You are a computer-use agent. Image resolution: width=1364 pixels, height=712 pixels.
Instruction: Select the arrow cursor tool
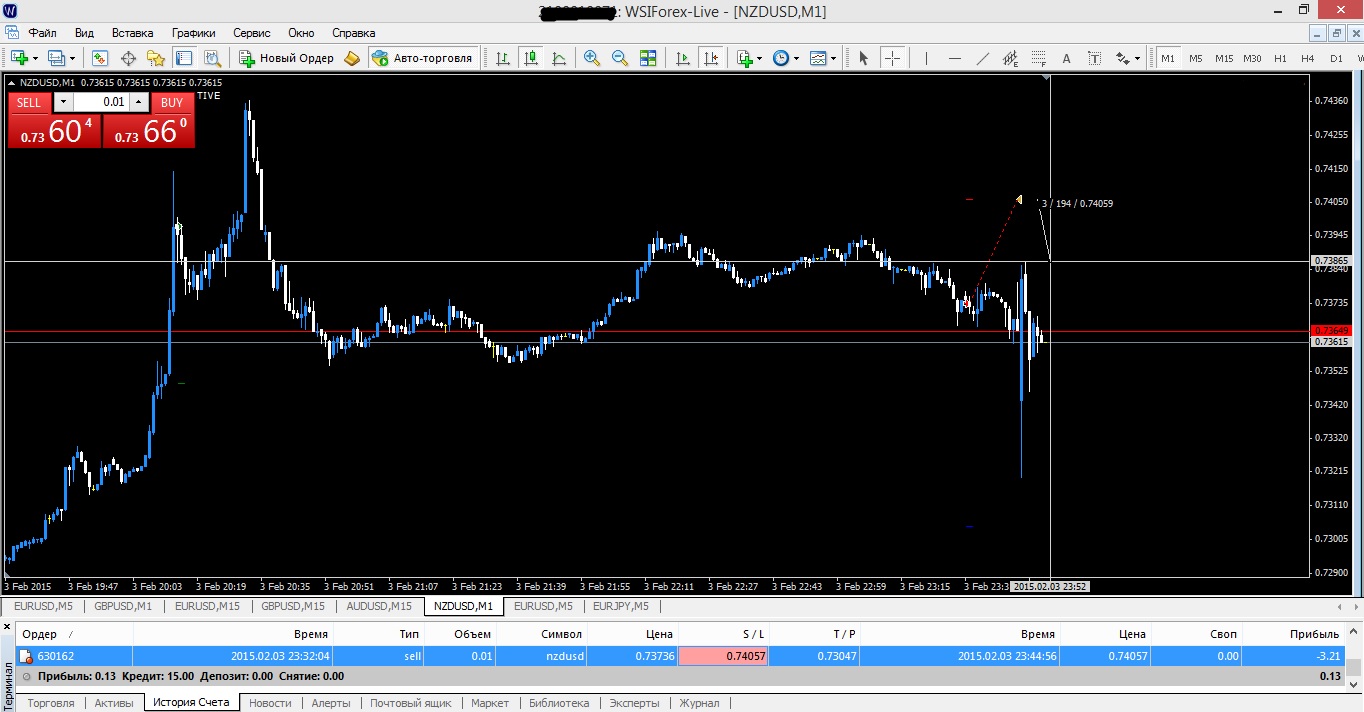(x=864, y=58)
